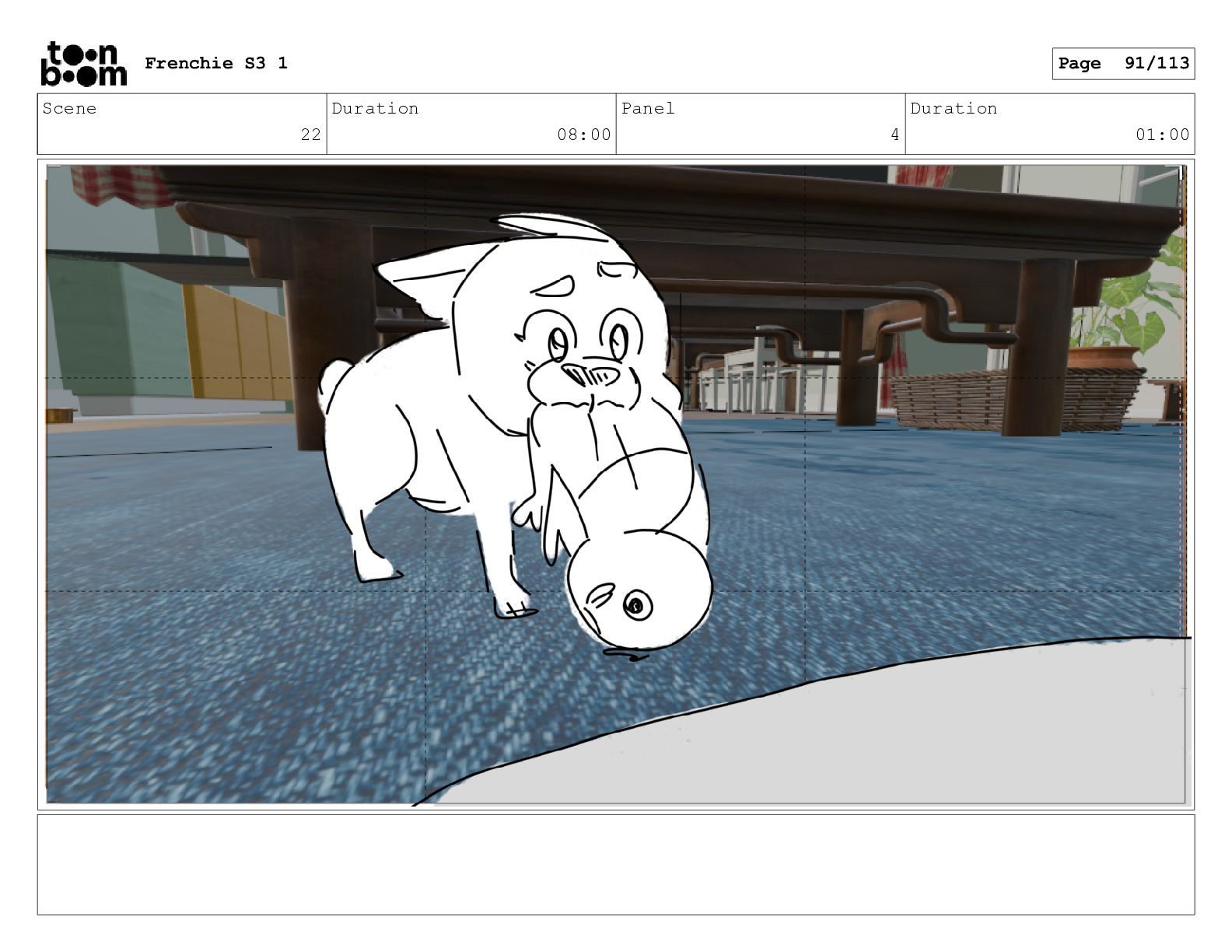This screenshot has width=1232, height=952.
Task: Click the 'Scene' label in the header
Action: pos(69,108)
